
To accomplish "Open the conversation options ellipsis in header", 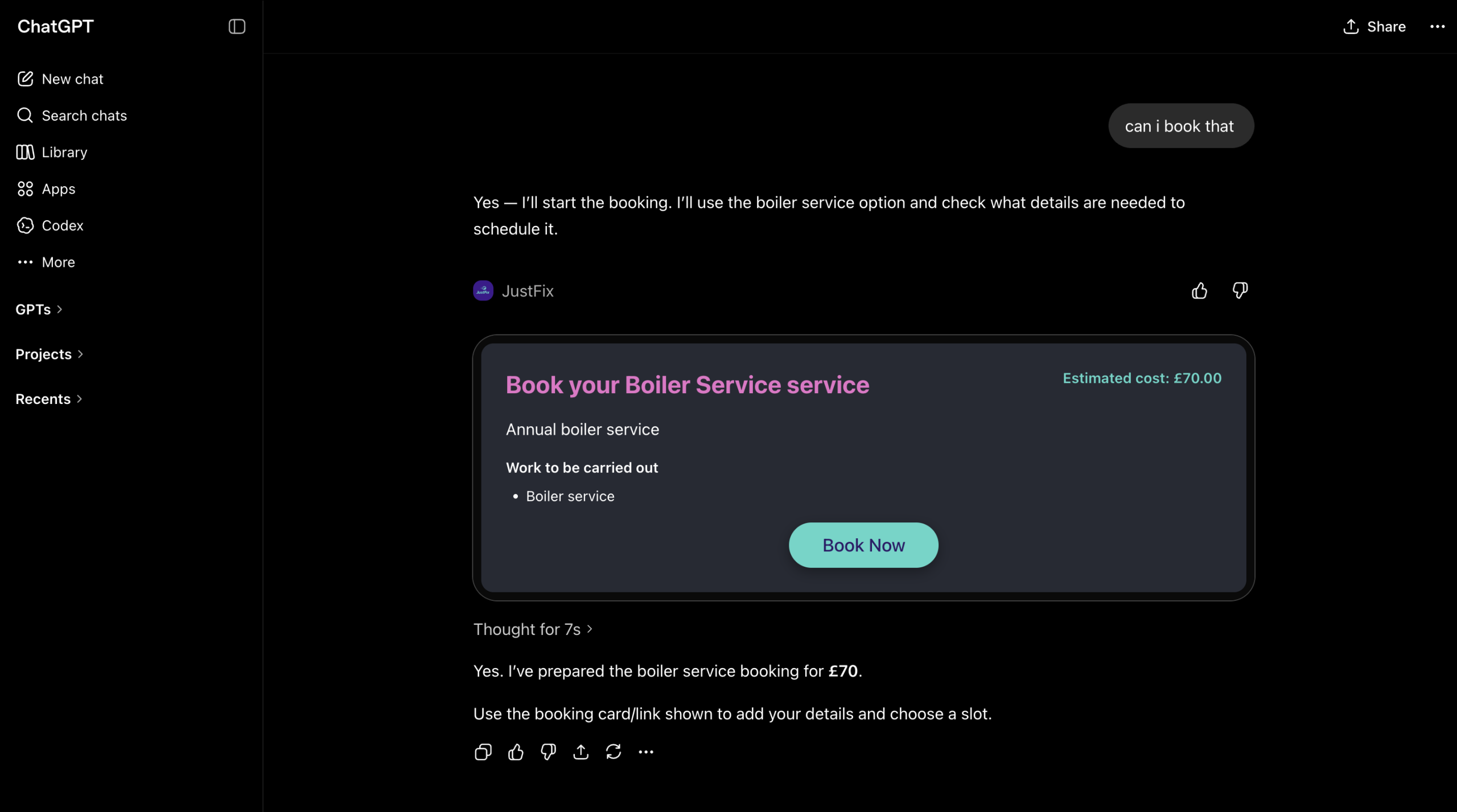I will coord(1438,27).
